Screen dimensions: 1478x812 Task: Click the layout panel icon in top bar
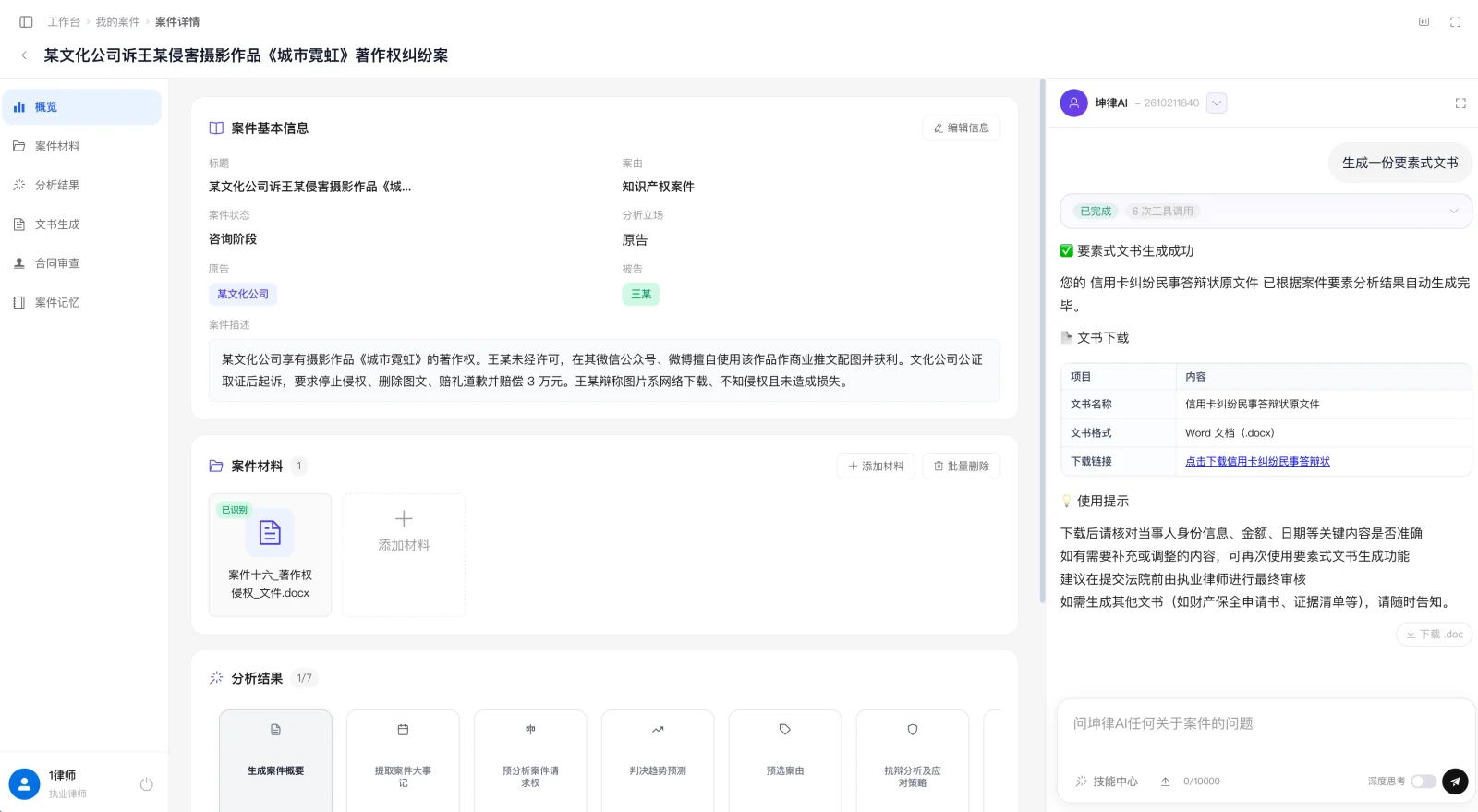click(1423, 21)
